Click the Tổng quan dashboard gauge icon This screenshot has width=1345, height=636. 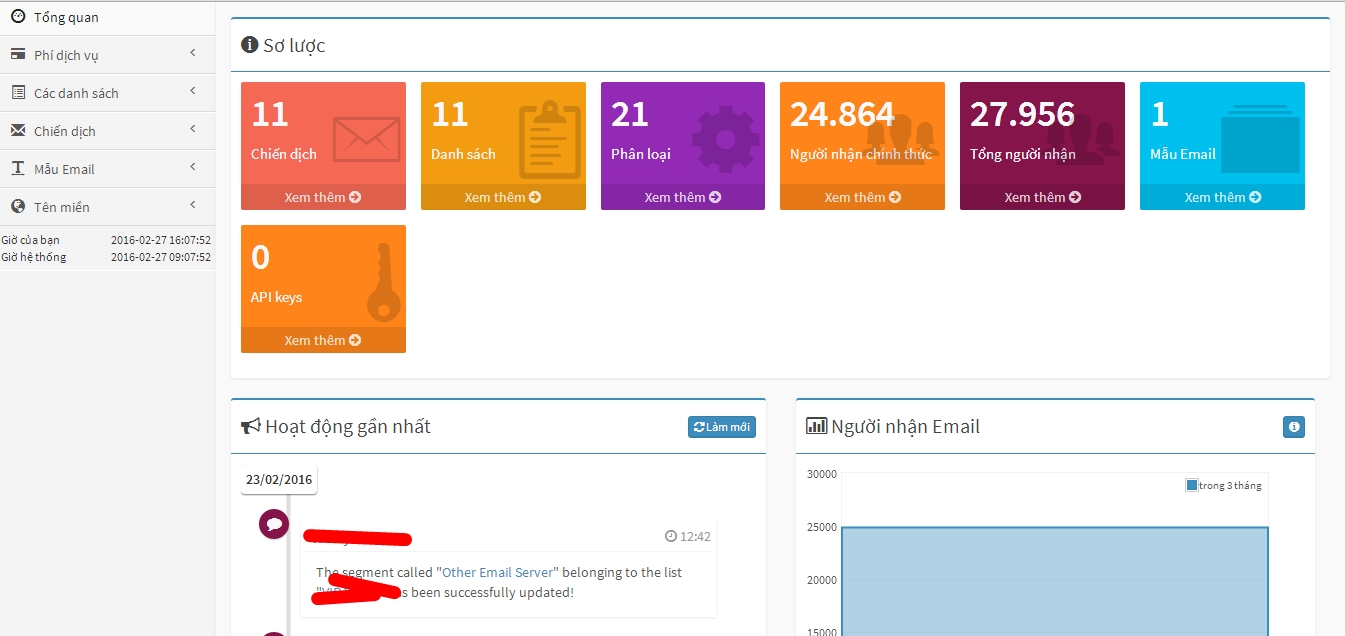click(x=18, y=17)
